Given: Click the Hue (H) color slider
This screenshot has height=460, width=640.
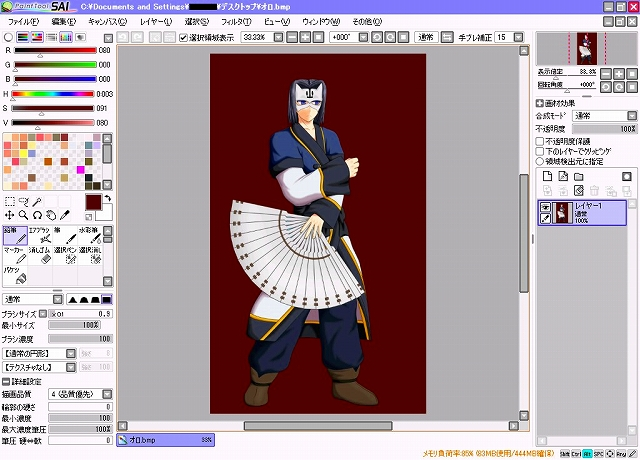Looking at the screenshot, I should pyautogui.click(x=52, y=93).
